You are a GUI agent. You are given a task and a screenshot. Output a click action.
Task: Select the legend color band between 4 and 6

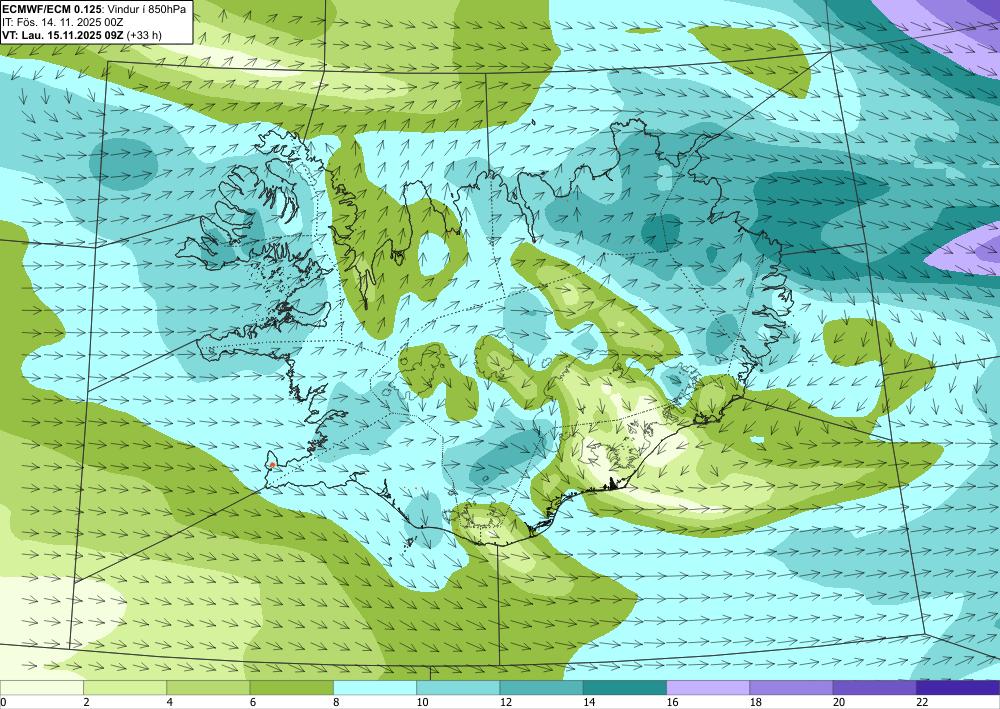pyautogui.click(x=209, y=688)
